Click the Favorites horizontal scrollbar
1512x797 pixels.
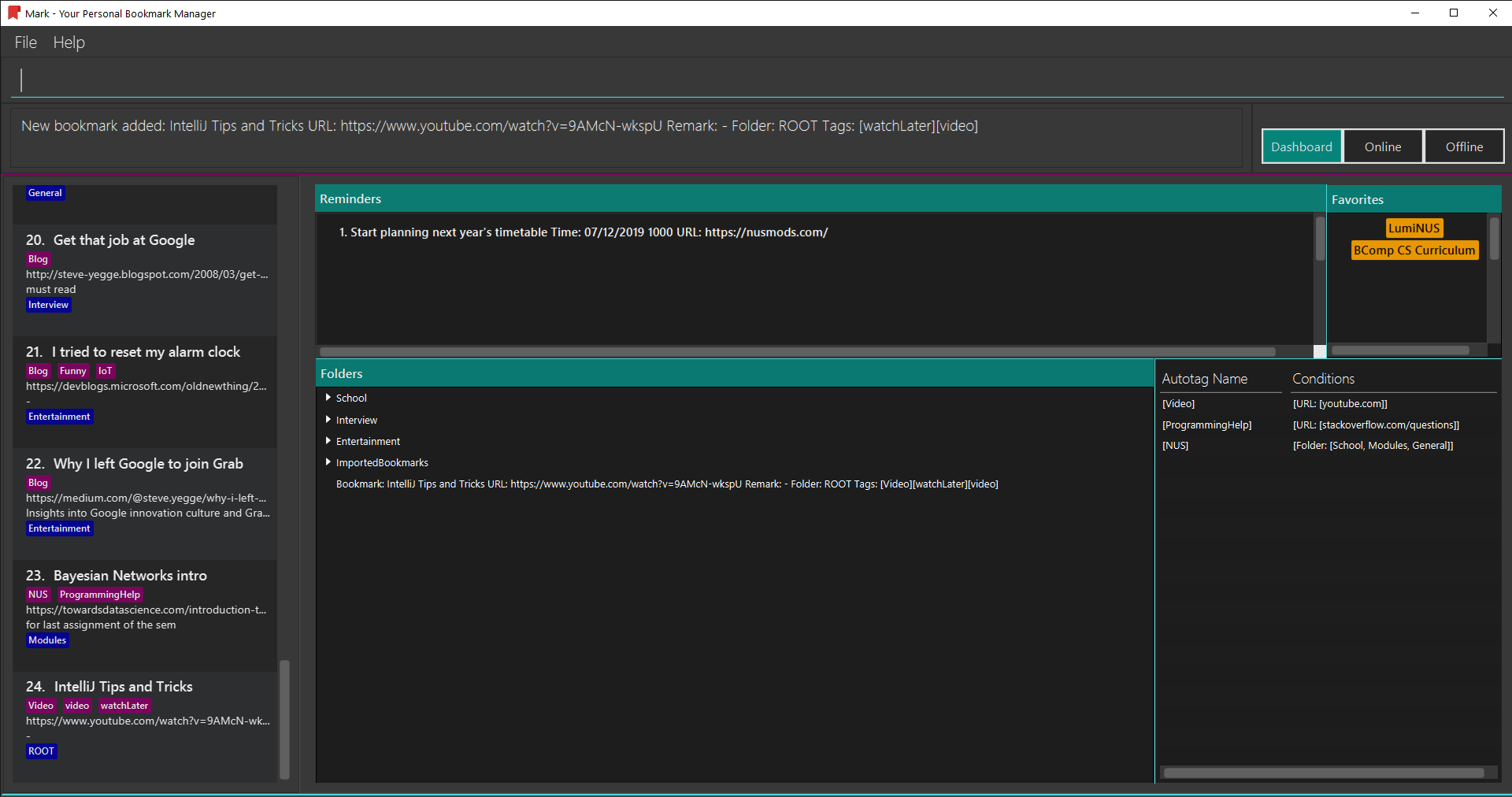[1400, 350]
